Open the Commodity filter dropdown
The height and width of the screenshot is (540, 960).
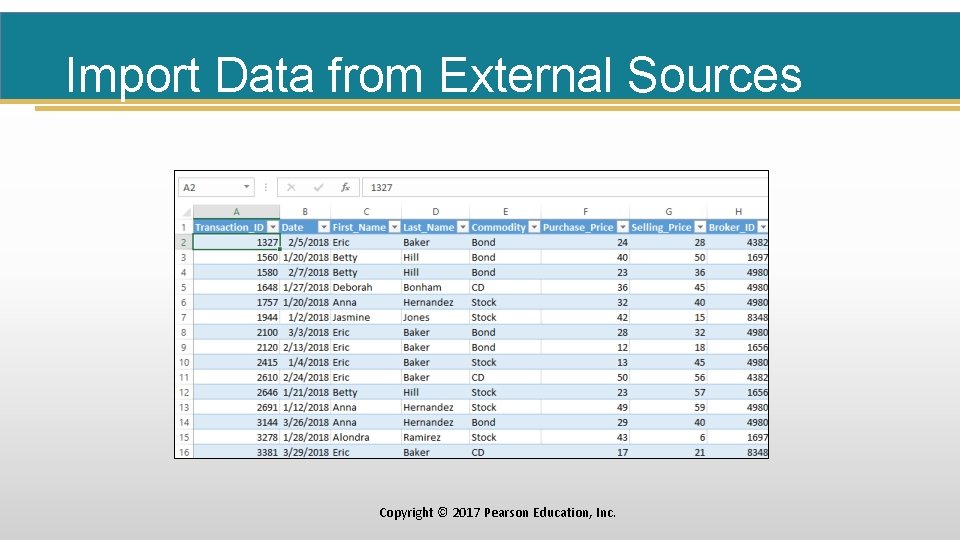click(534, 227)
